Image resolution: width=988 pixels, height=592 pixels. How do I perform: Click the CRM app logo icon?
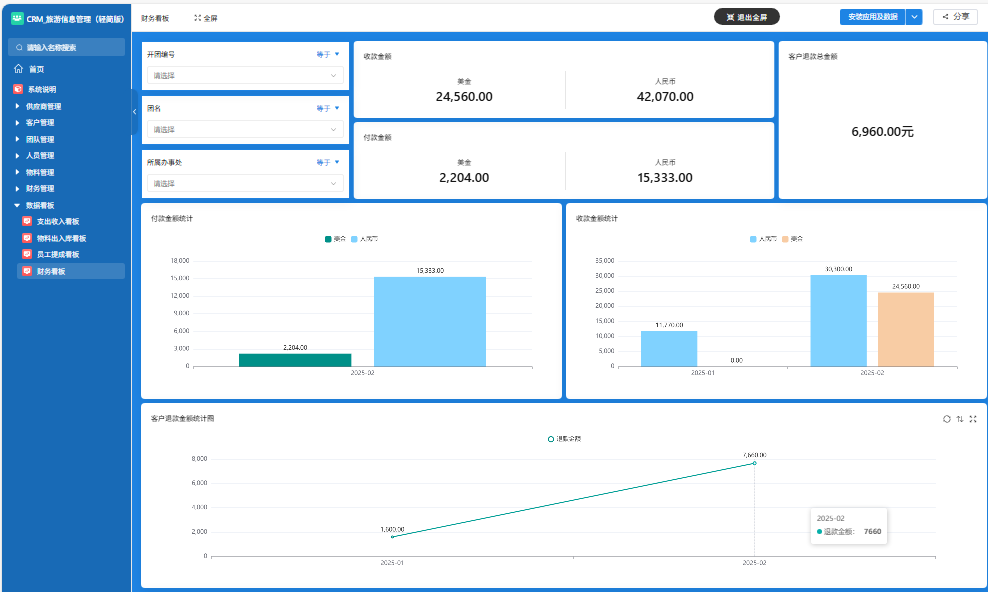tap(16, 18)
